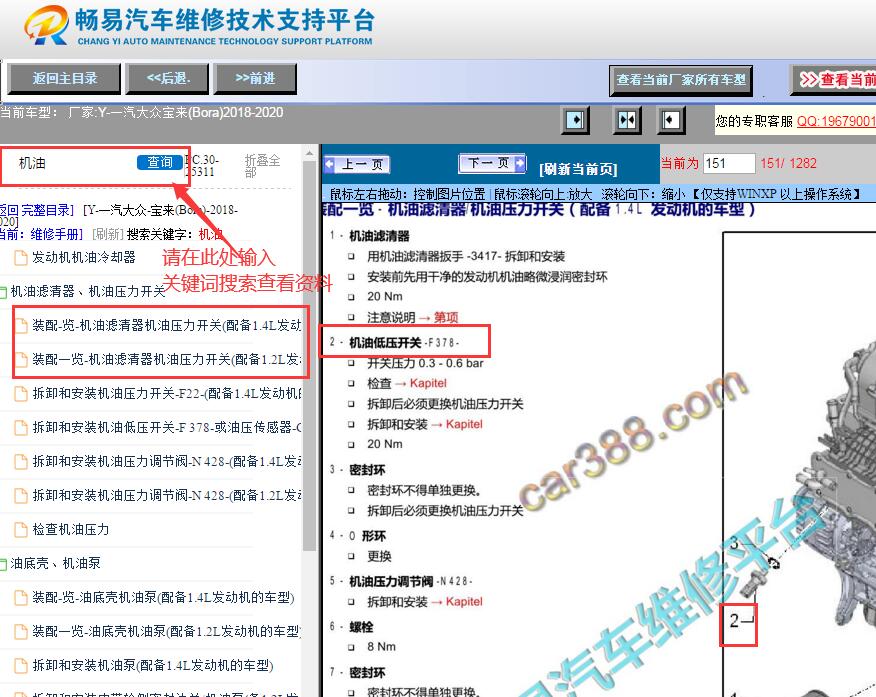876x697 pixels.
Task: Open 检查机油压力 item
Action: [x=70, y=529]
